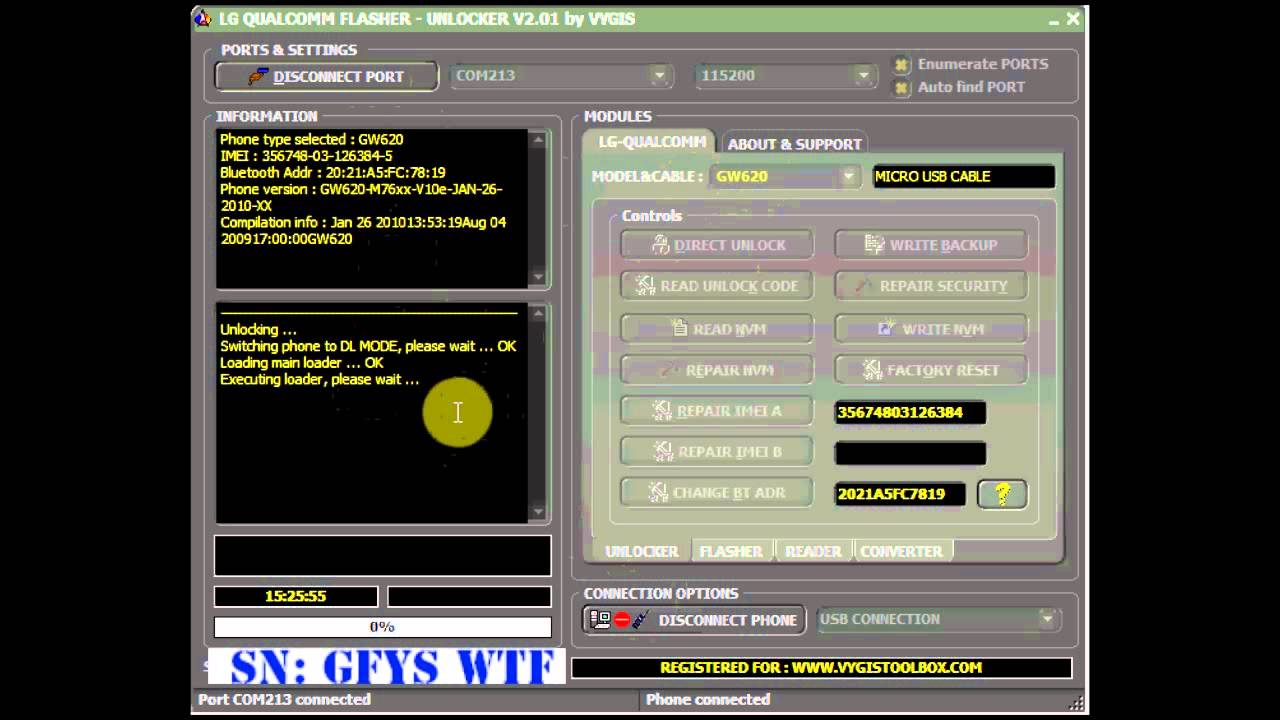
Task: Switch to UNLOCKER tab
Action: [x=641, y=551]
